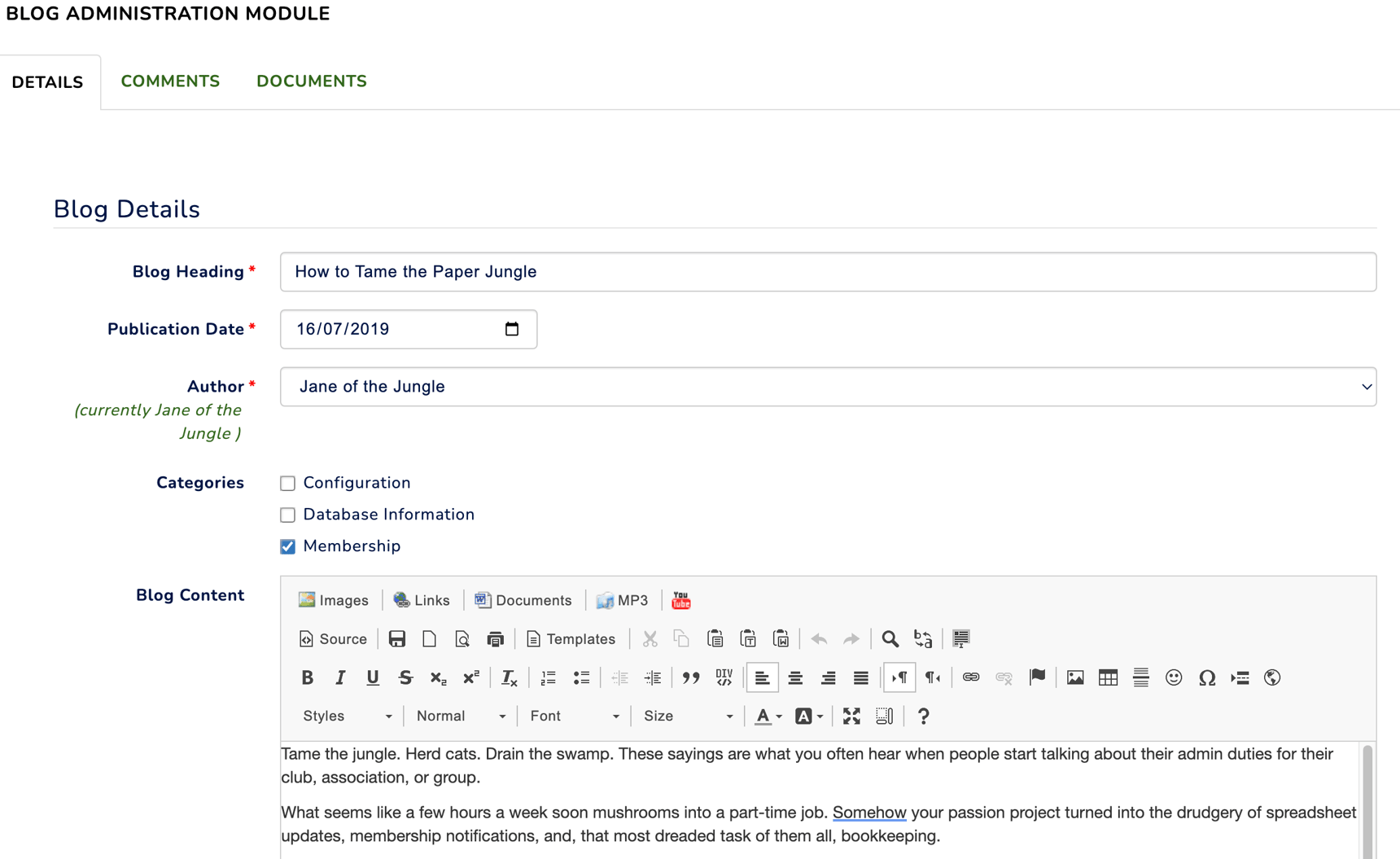Viewport: 1400px width, 859px height.
Task: Tick the Database Information checkbox
Action: coord(288,515)
